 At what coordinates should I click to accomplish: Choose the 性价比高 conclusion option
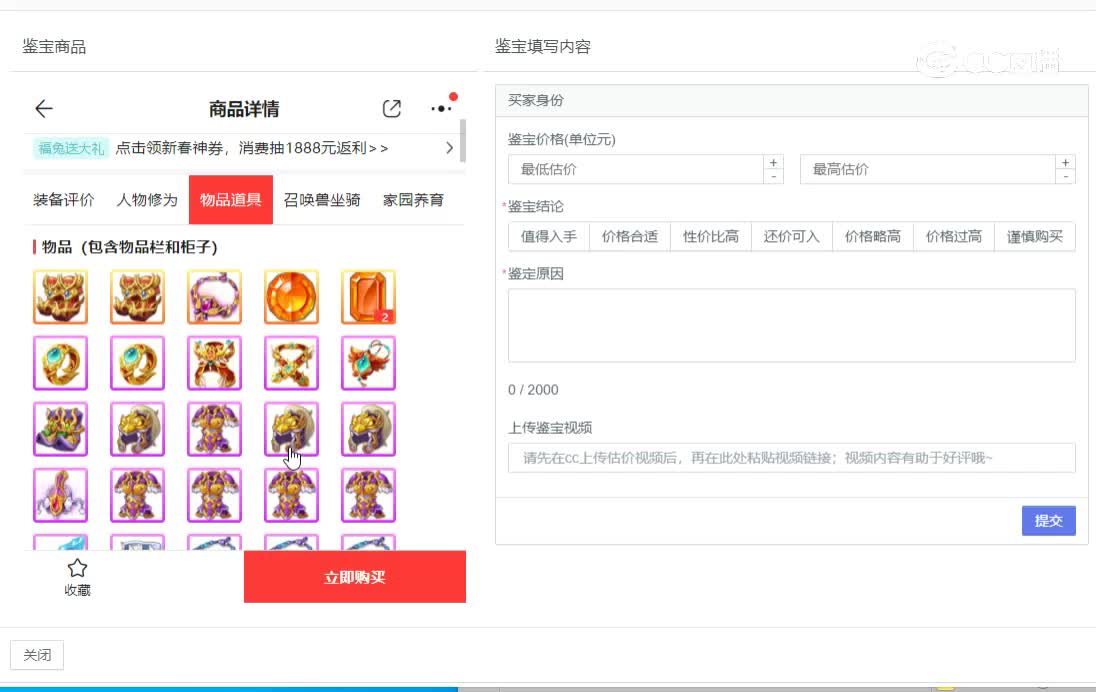pyautogui.click(x=711, y=236)
